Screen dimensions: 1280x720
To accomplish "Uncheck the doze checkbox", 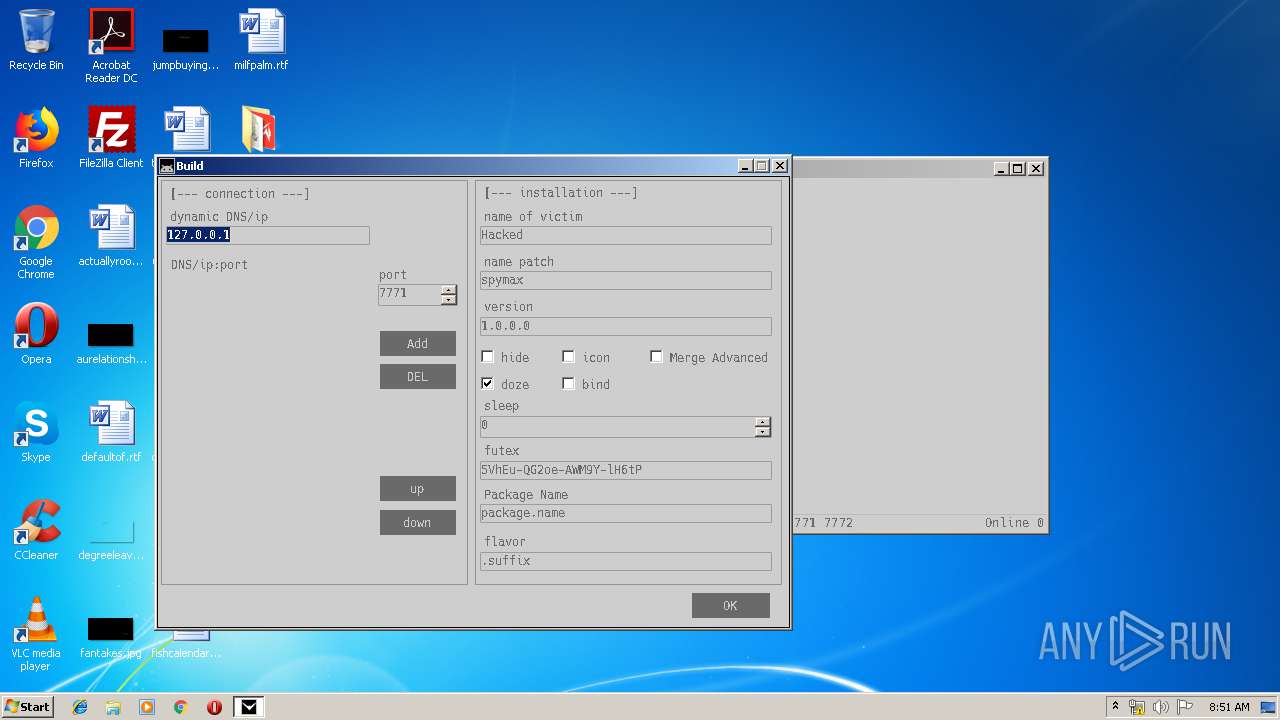I will coord(488,384).
